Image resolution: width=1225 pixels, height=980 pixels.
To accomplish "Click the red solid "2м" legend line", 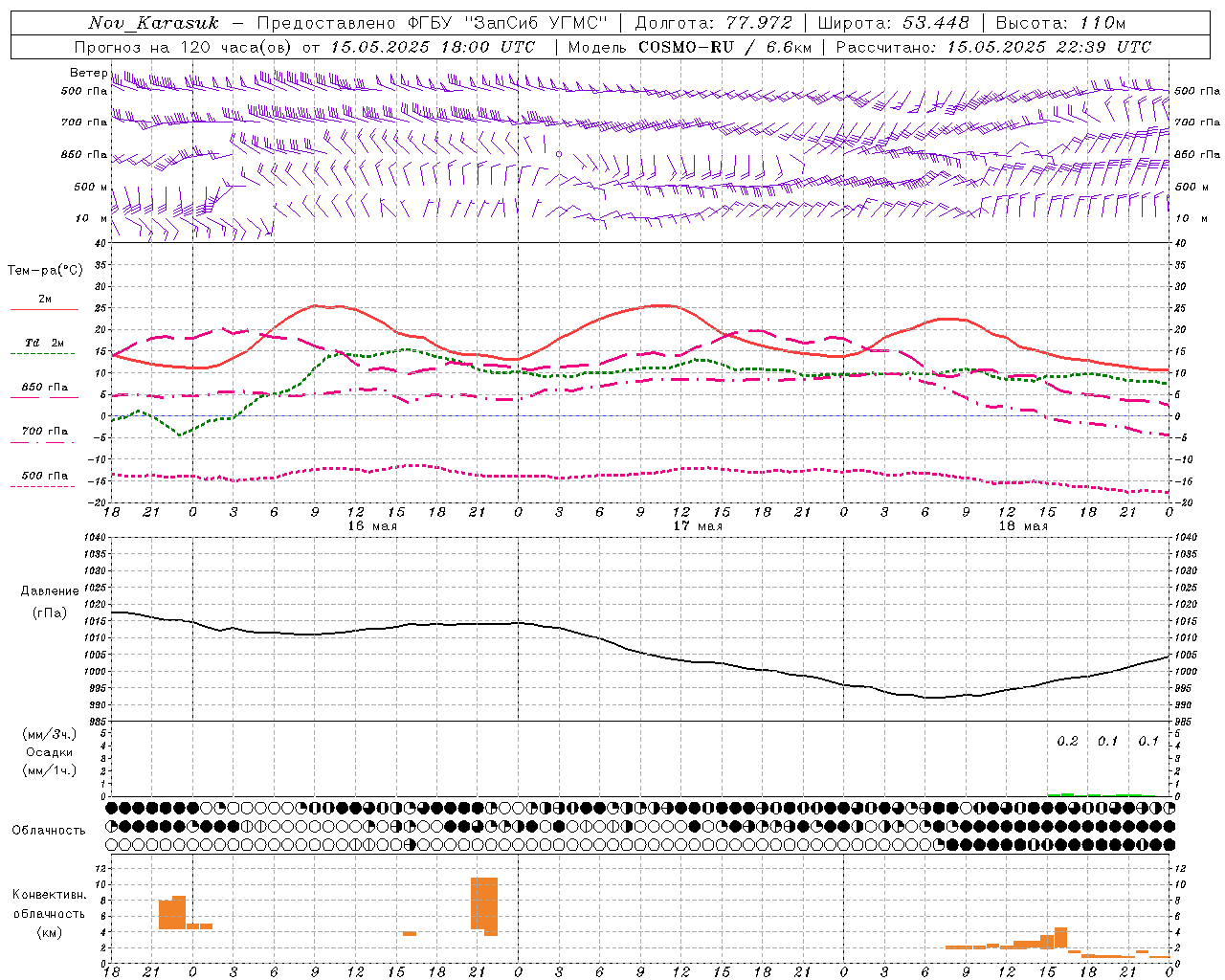I will click(x=44, y=309).
